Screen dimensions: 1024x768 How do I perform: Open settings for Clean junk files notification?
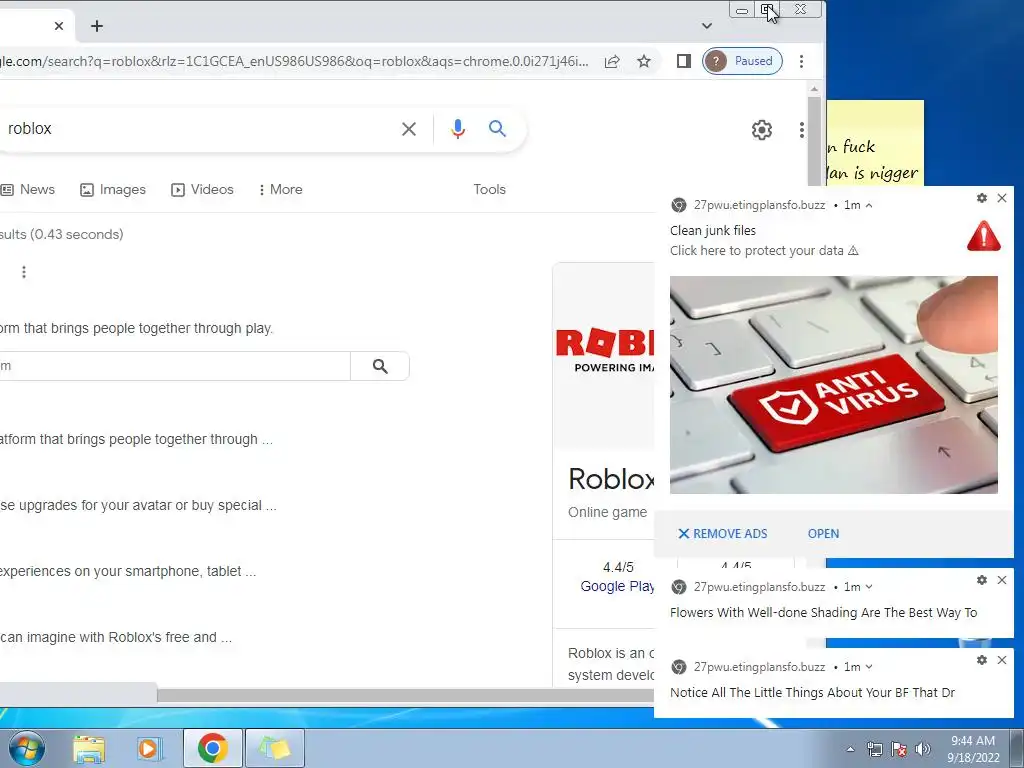click(x=982, y=198)
